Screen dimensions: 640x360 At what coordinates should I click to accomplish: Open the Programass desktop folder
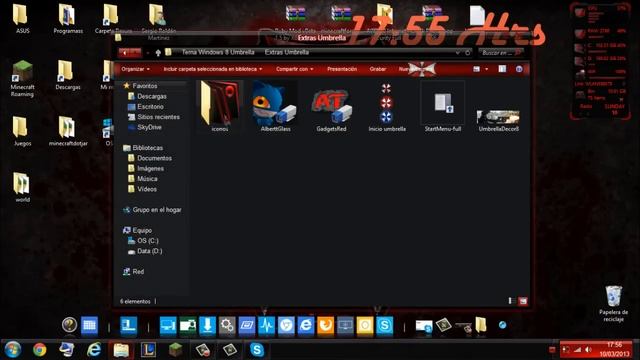pyautogui.click(x=68, y=18)
